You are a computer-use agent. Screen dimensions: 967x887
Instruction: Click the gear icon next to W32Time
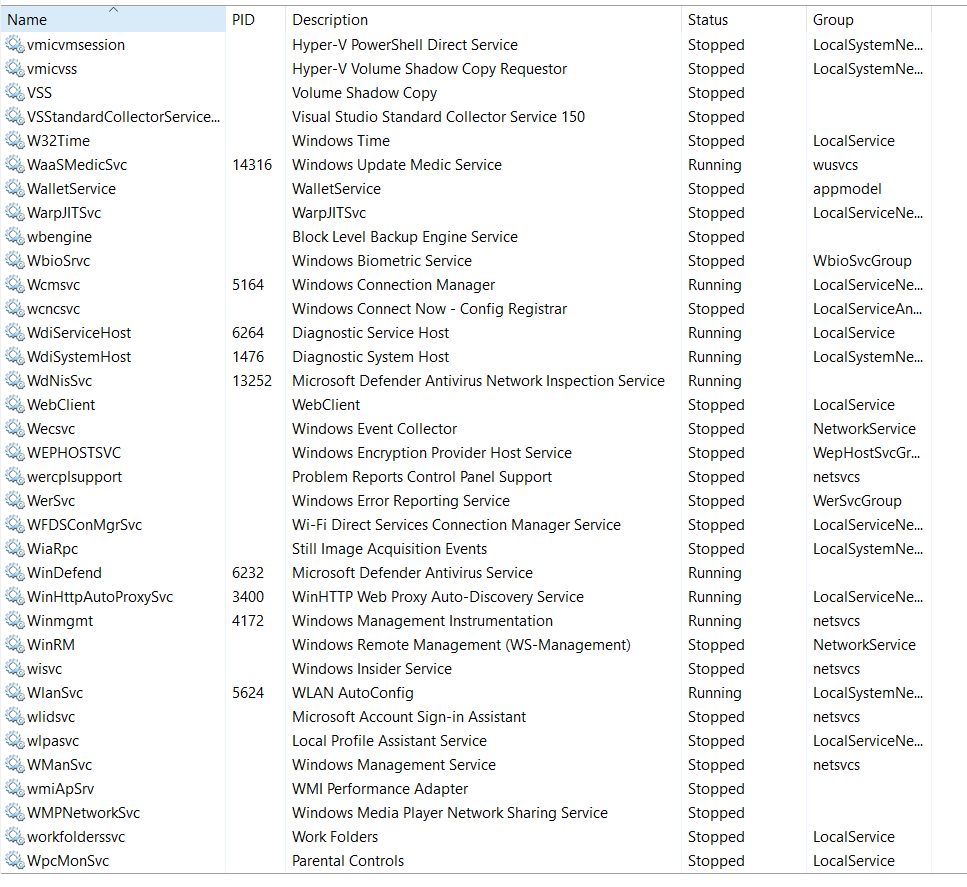[x=15, y=141]
